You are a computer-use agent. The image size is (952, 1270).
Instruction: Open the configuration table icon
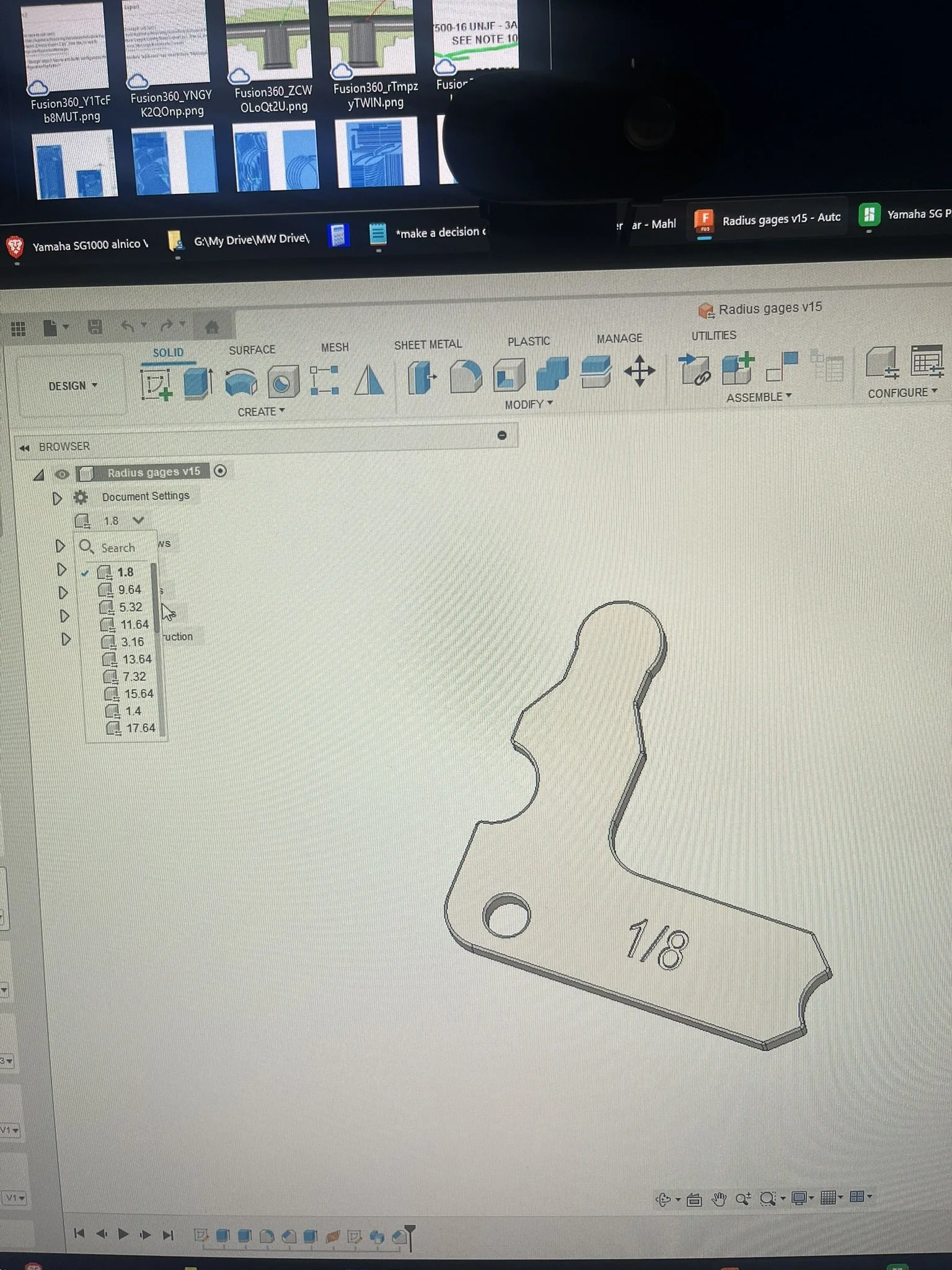(x=927, y=361)
